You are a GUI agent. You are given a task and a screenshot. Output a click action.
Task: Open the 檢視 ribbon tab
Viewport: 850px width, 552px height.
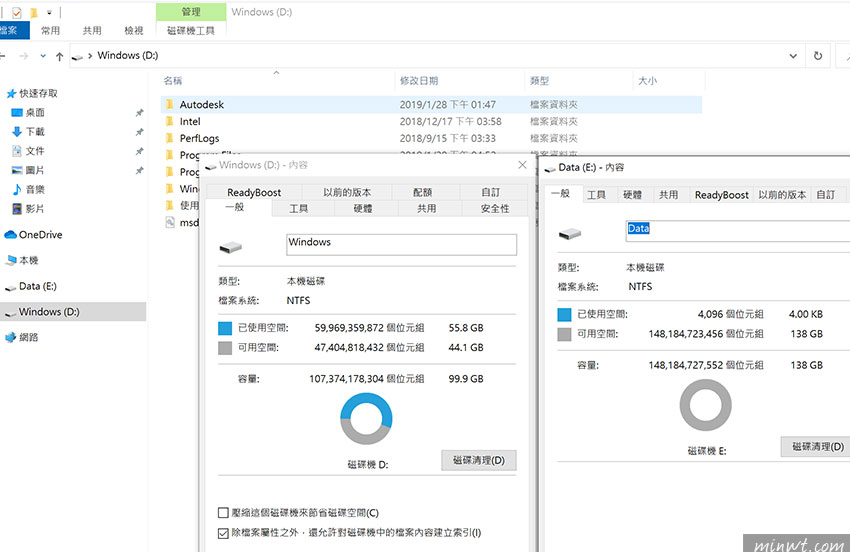click(x=134, y=30)
